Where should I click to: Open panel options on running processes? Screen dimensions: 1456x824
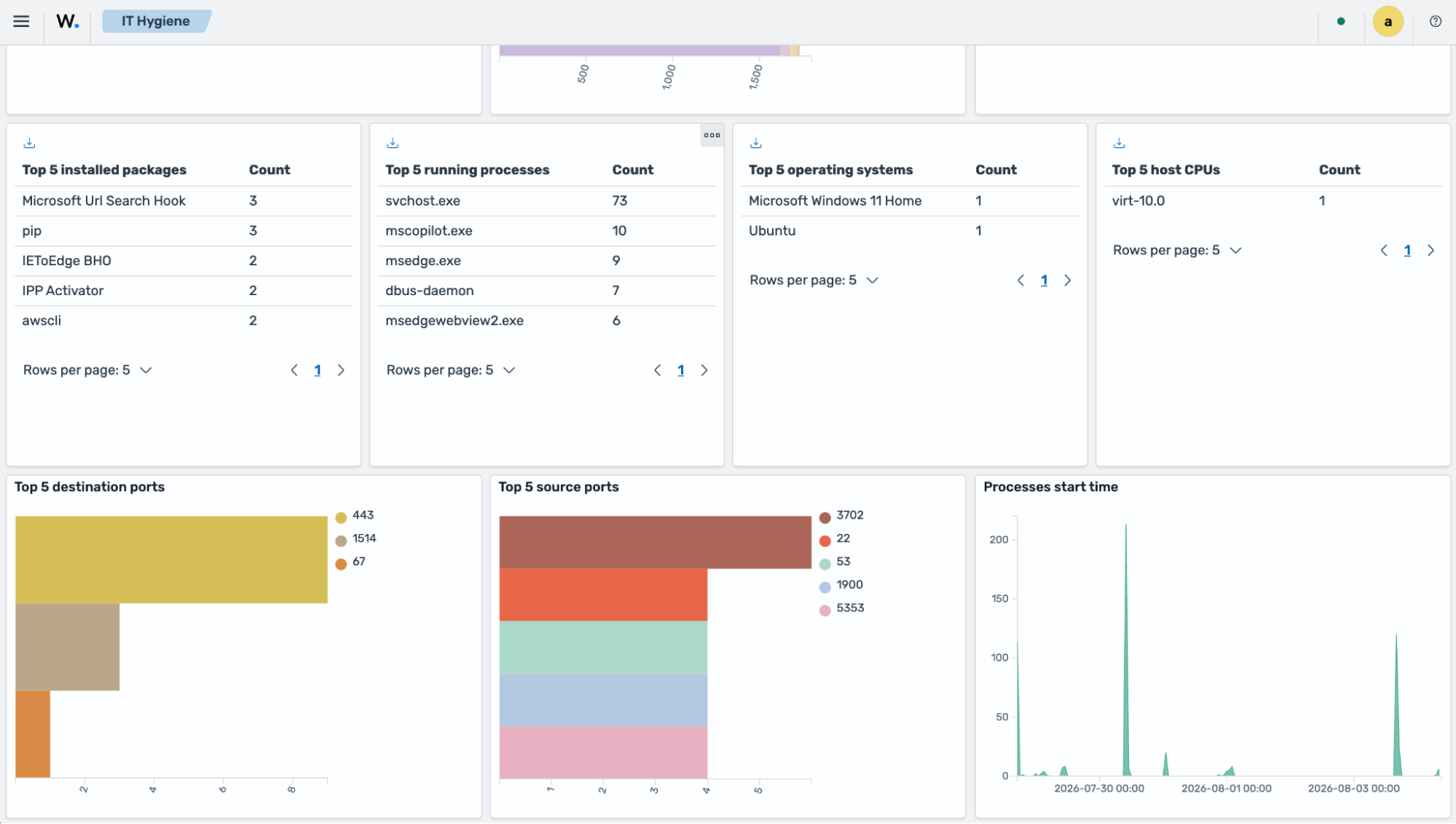[x=712, y=135]
